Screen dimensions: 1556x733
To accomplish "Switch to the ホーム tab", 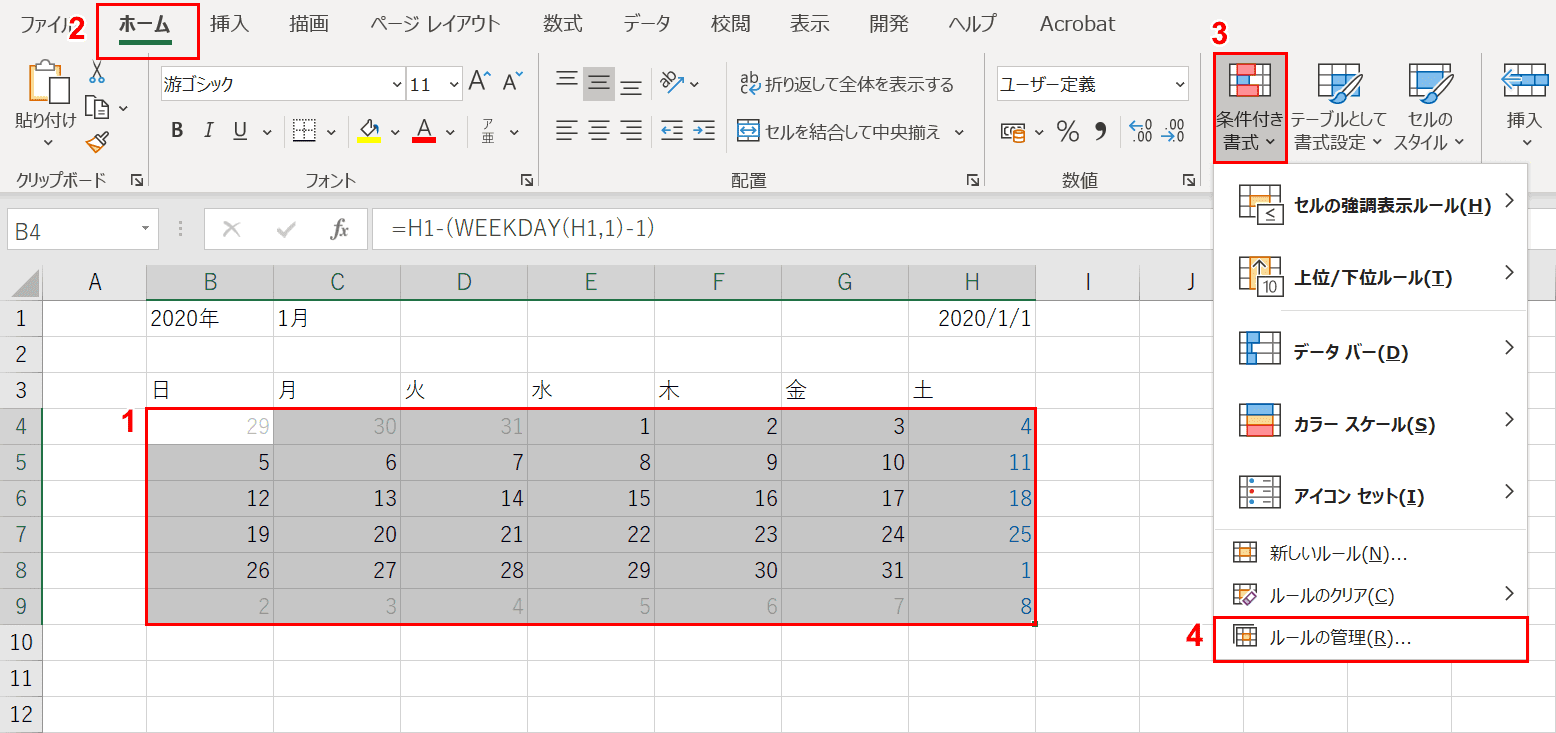I will [145, 25].
